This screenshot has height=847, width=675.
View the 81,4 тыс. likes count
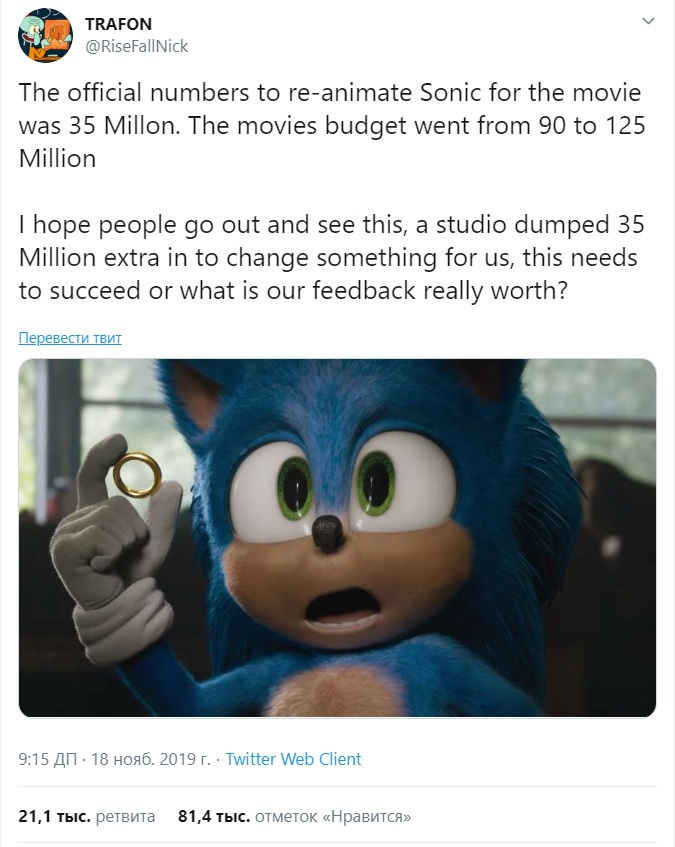click(214, 816)
